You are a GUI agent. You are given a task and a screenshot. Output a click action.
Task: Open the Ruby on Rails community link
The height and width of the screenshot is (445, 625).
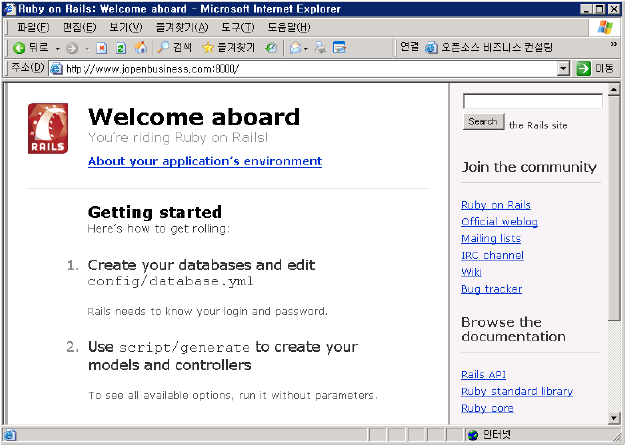[x=496, y=205]
